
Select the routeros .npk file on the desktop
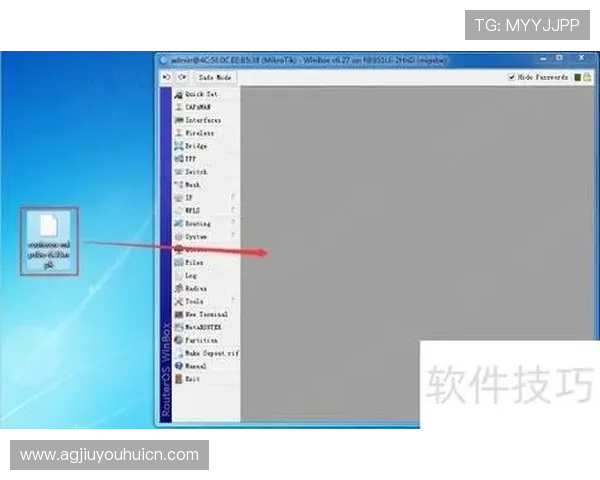[x=49, y=241]
